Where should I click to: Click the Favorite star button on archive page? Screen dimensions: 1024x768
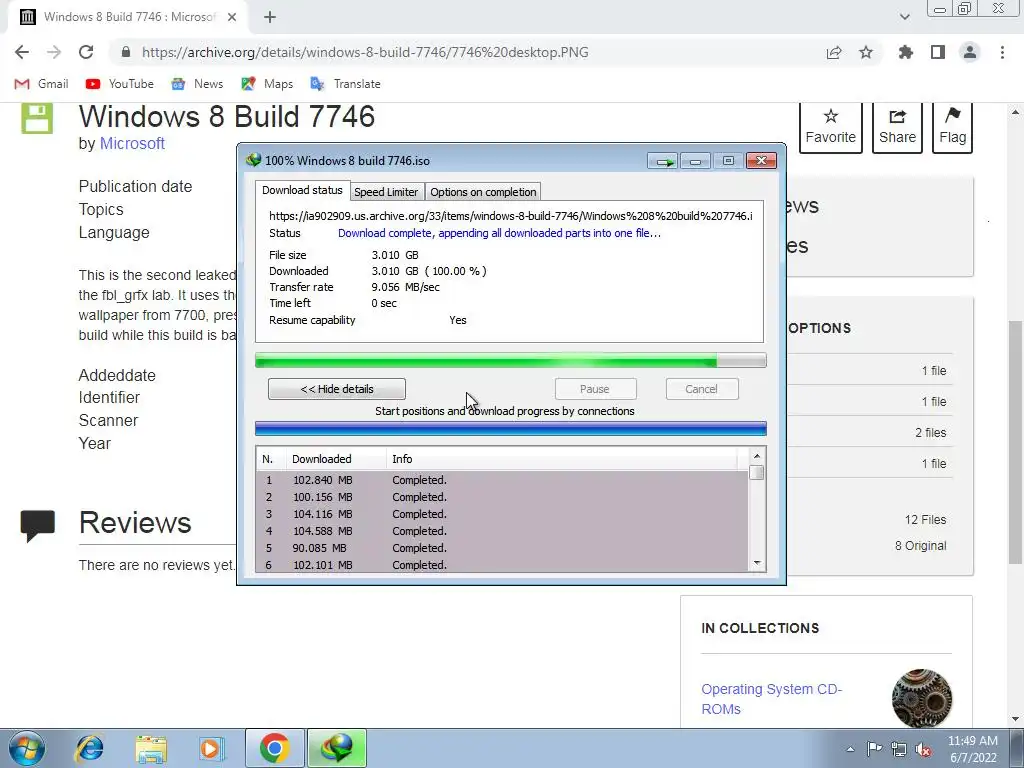pos(831,127)
